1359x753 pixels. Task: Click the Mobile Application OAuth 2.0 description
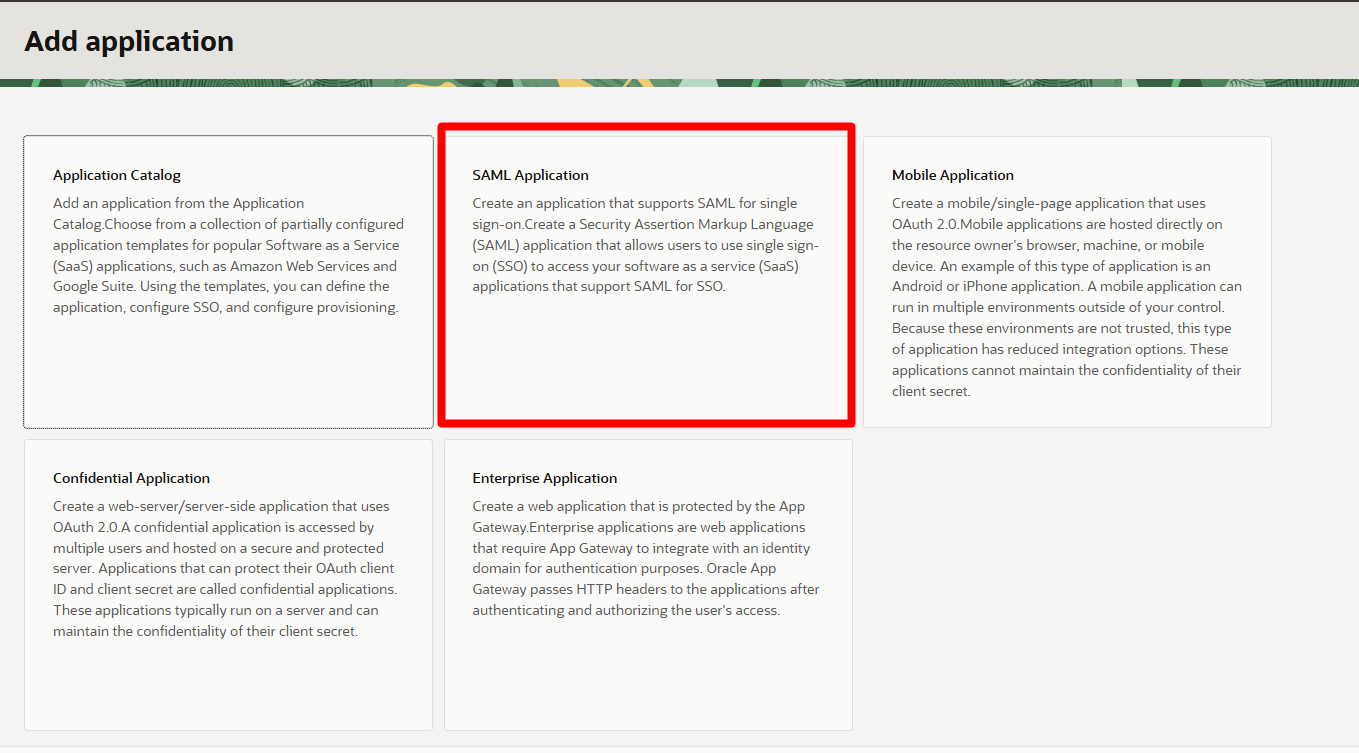coord(1066,297)
